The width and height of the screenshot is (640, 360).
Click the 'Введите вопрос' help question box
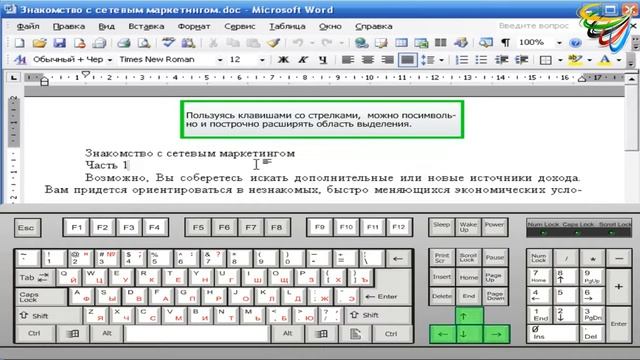pyautogui.click(x=533, y=26)
